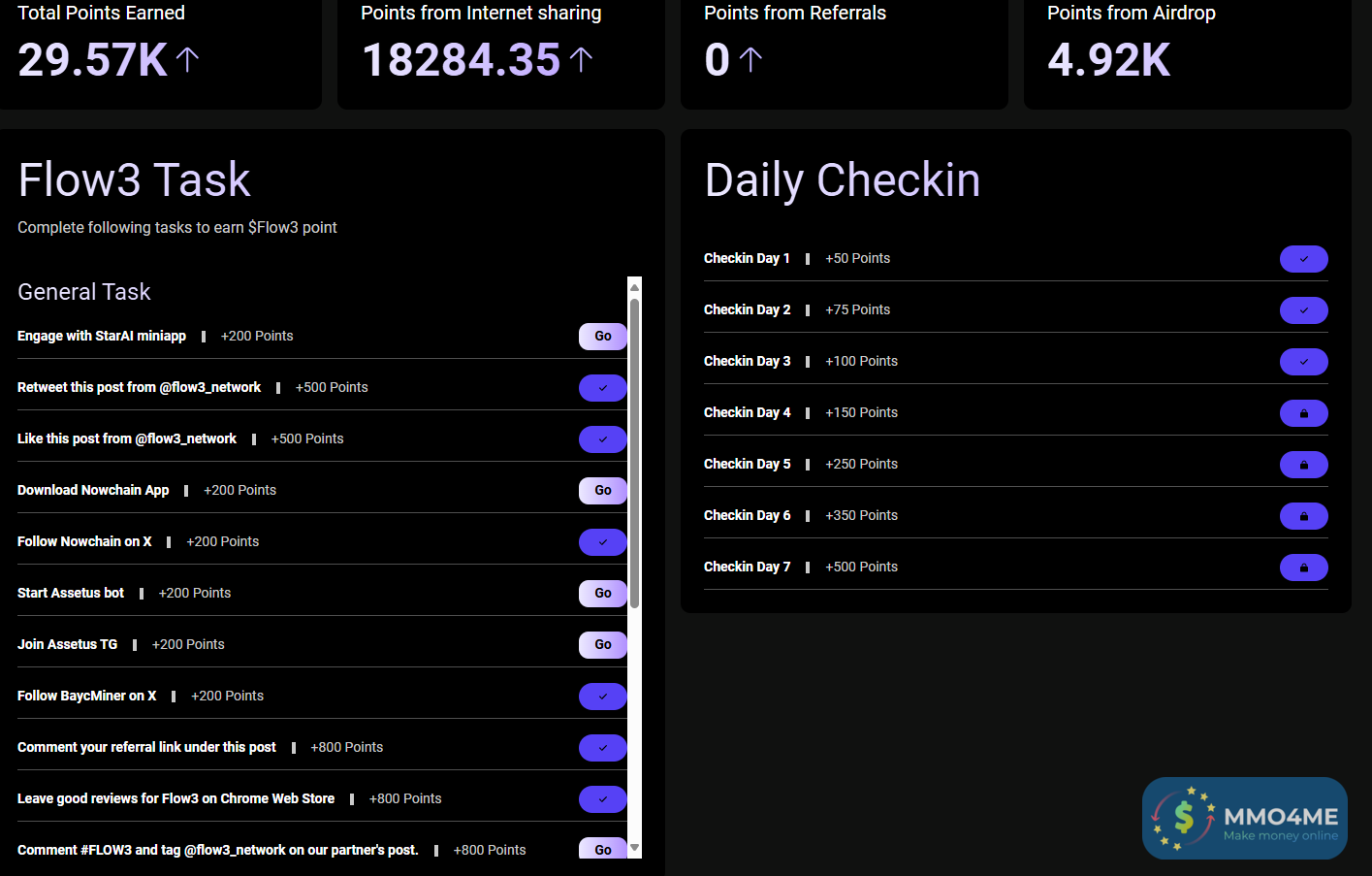Viewport: 1372px width, 876px height.
Task: Click the 'Checkin Day 3' label
Action: click(747, 361)
